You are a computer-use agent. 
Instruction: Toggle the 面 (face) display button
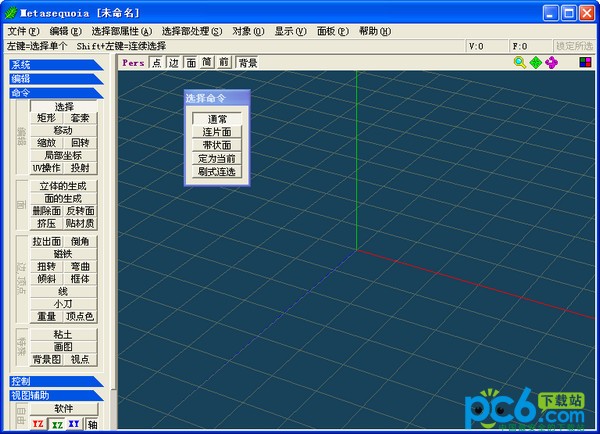click(191, 62)
